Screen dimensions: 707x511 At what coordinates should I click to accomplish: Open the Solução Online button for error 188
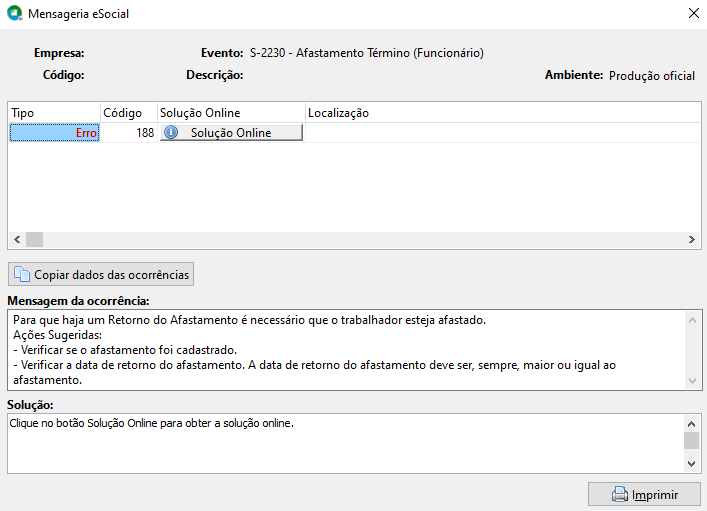click(231, 133)
